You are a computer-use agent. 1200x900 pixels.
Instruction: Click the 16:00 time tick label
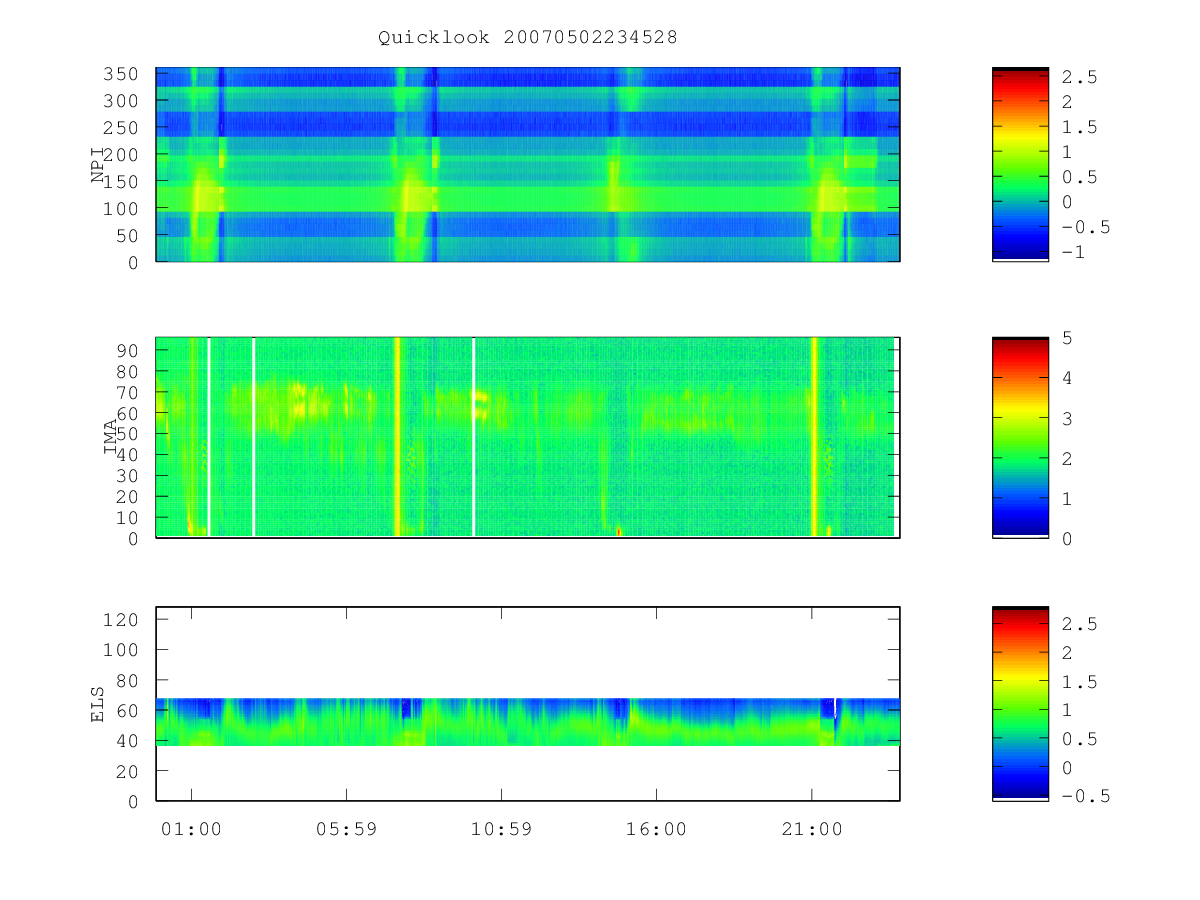(656, 829)
